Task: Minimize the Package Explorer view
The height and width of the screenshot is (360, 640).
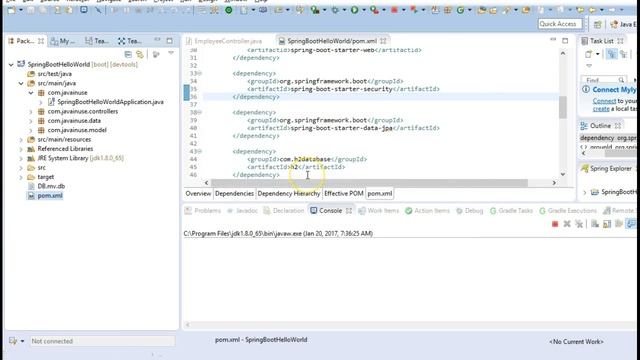Action: coord(157,40)
